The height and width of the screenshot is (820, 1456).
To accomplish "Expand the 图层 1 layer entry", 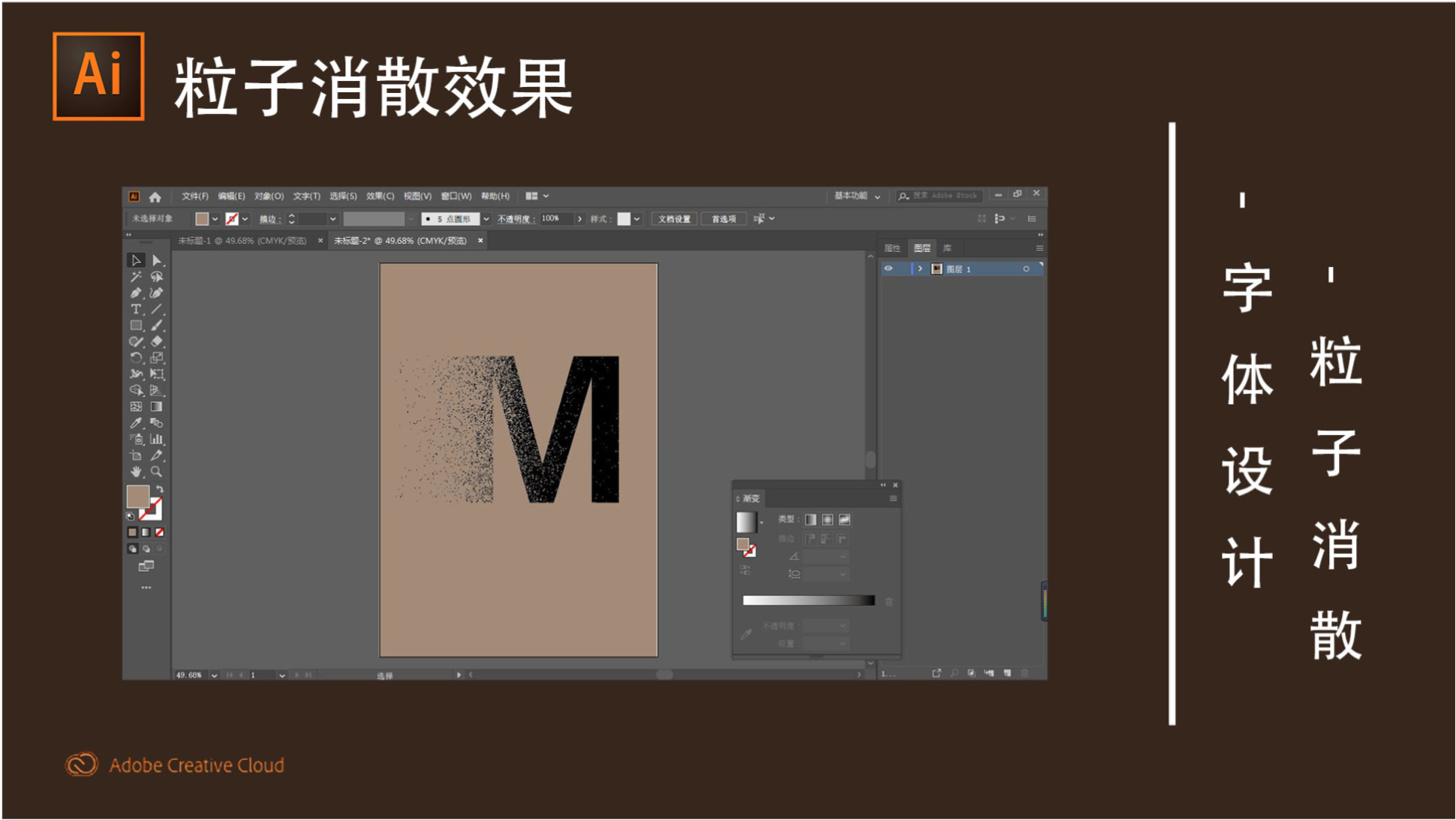I will (919, 269).
